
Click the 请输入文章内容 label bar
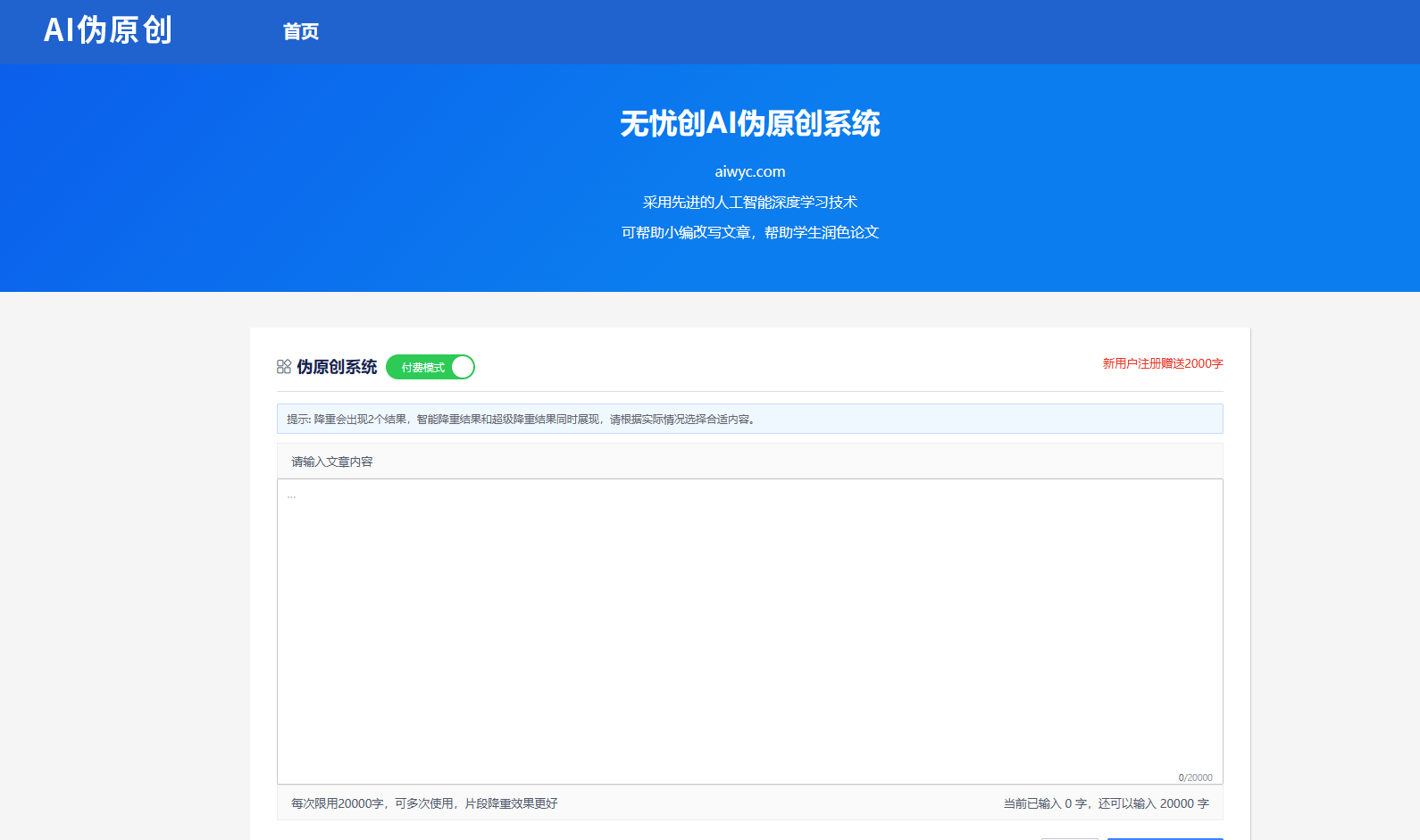[x=750, y=462]
